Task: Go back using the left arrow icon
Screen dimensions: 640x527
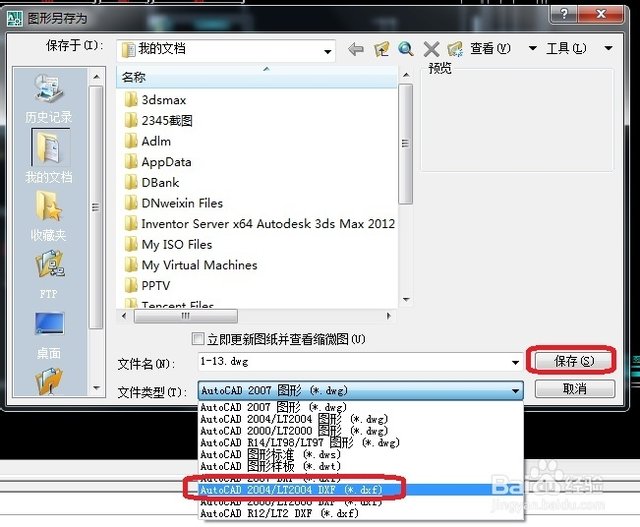Action: (356, 49)
